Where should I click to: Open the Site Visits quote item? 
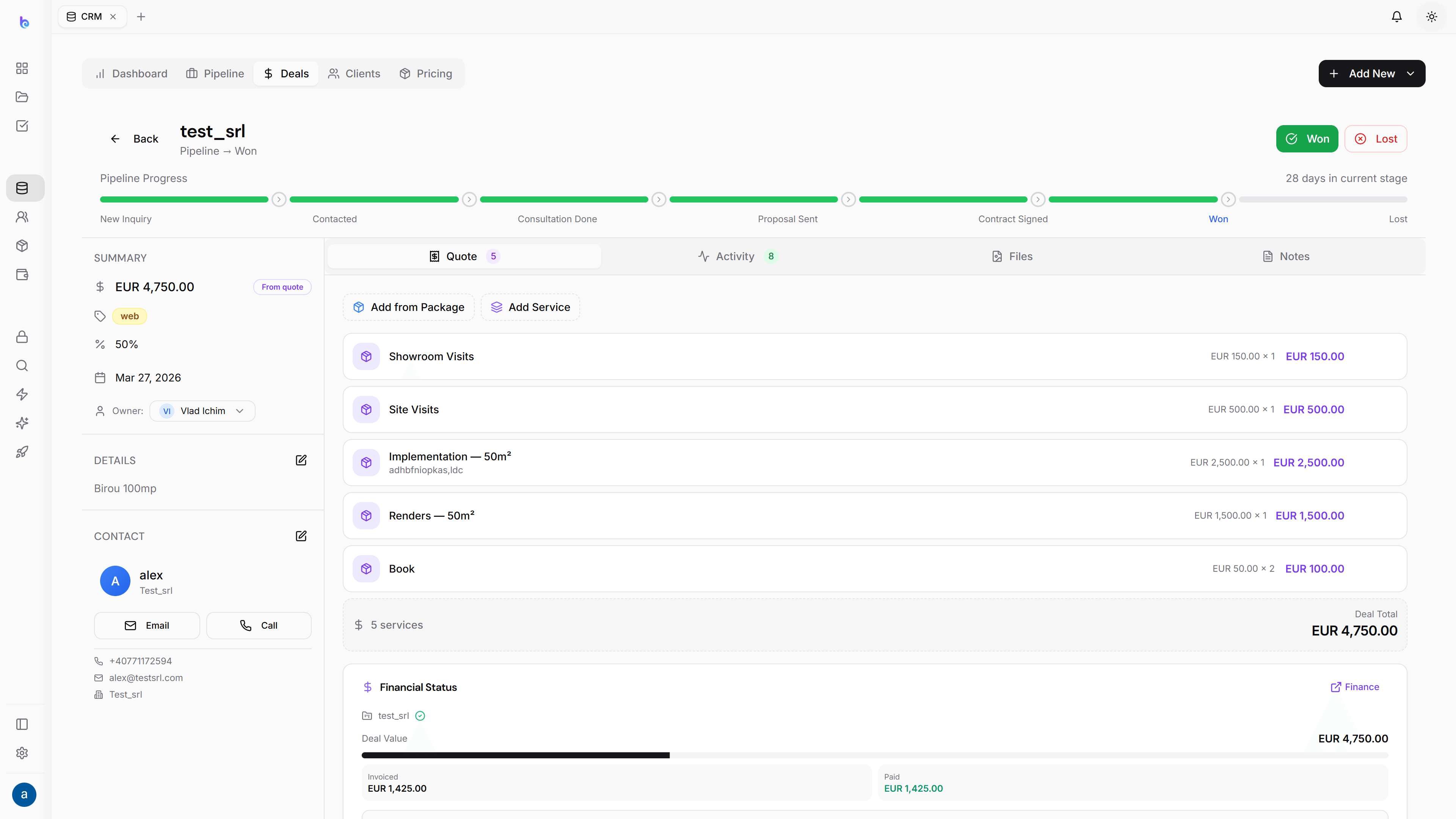point(875,410)
